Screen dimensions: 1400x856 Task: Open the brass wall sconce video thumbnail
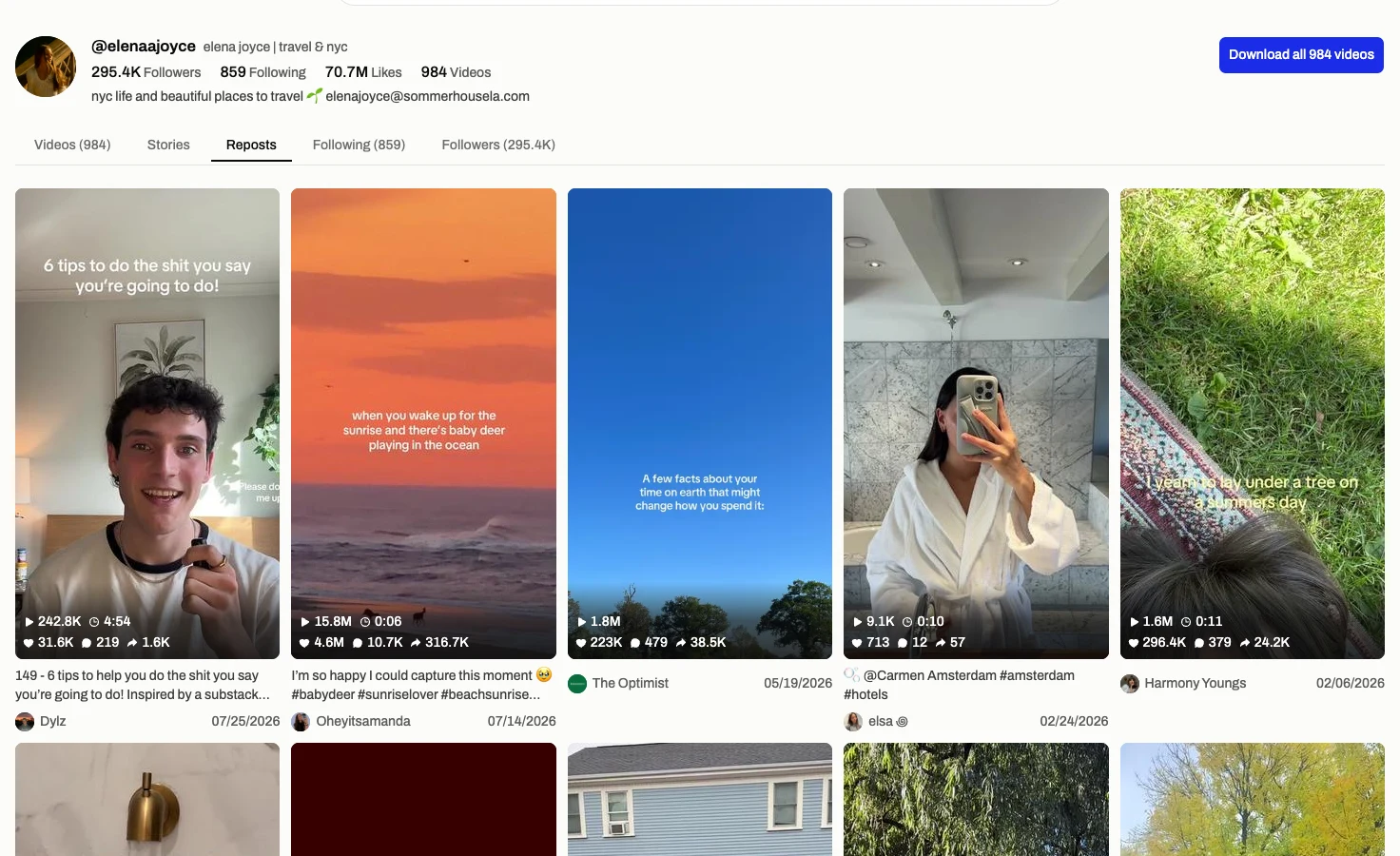147,800
